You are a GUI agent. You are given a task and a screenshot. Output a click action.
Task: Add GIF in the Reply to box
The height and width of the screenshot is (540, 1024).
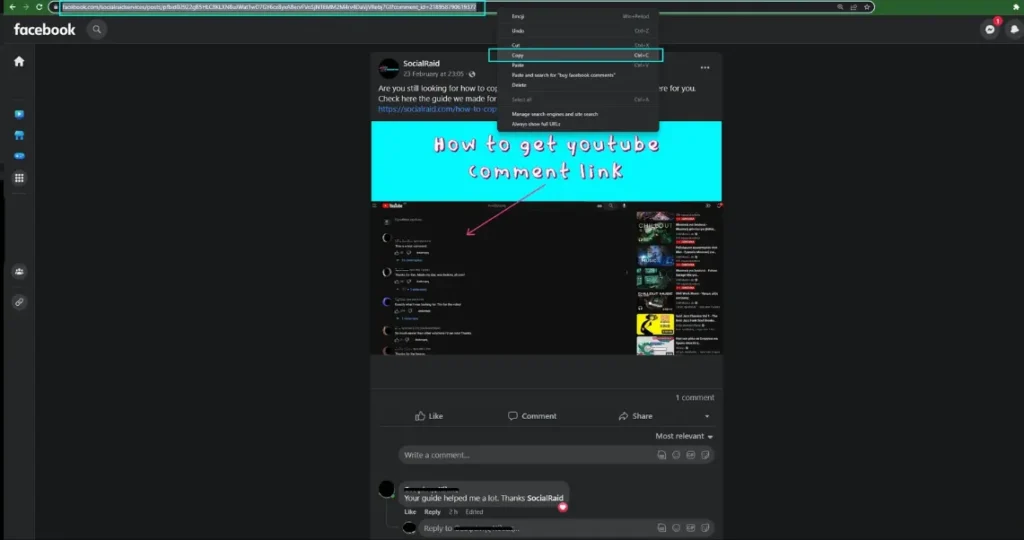(x=690, y=528)
